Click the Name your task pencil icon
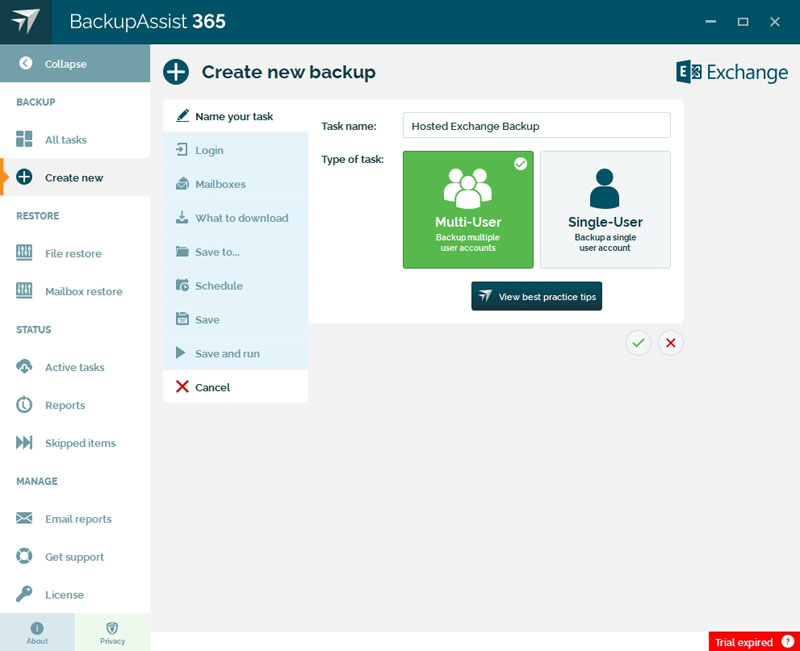 (182, 115)
